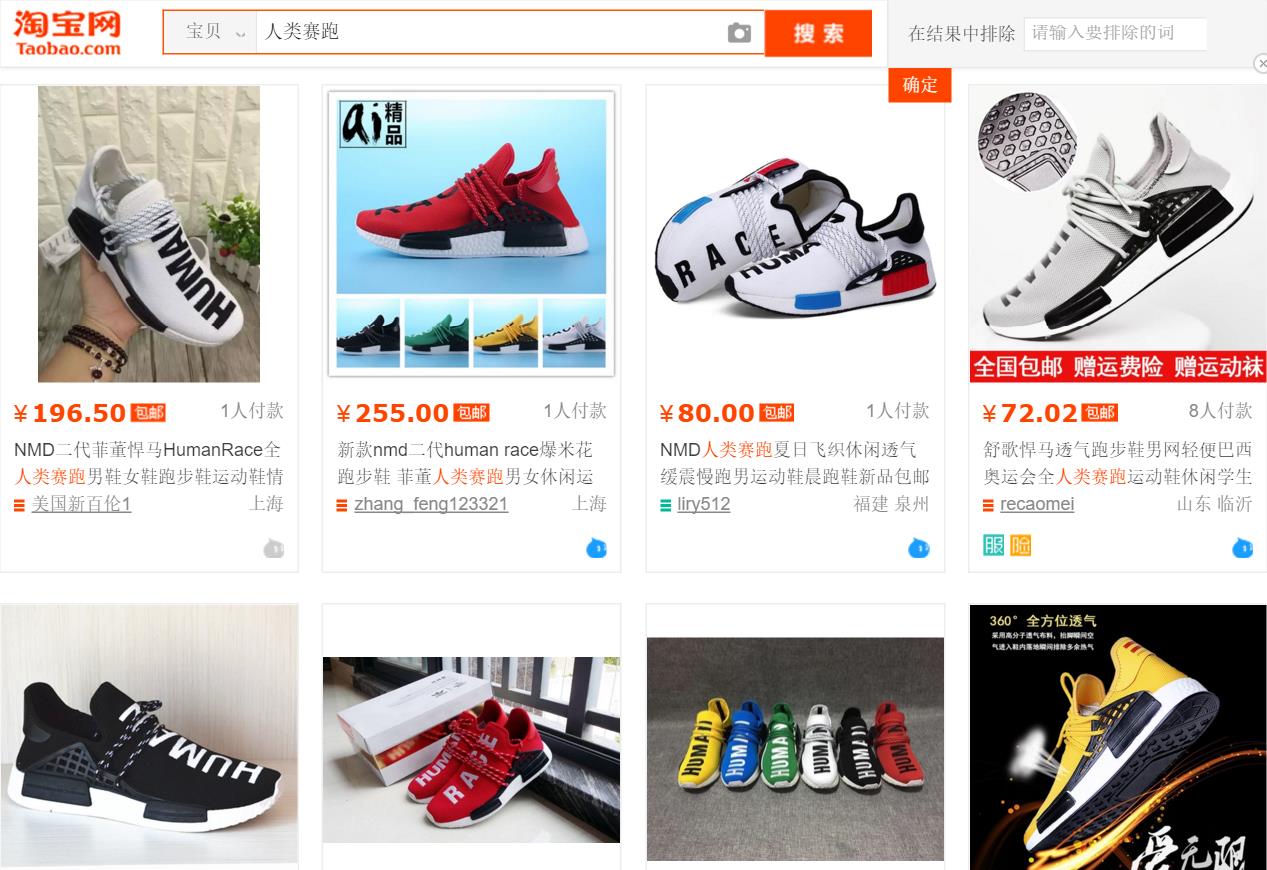Click the orange 险 insurance badge icon

point(1020,545)
